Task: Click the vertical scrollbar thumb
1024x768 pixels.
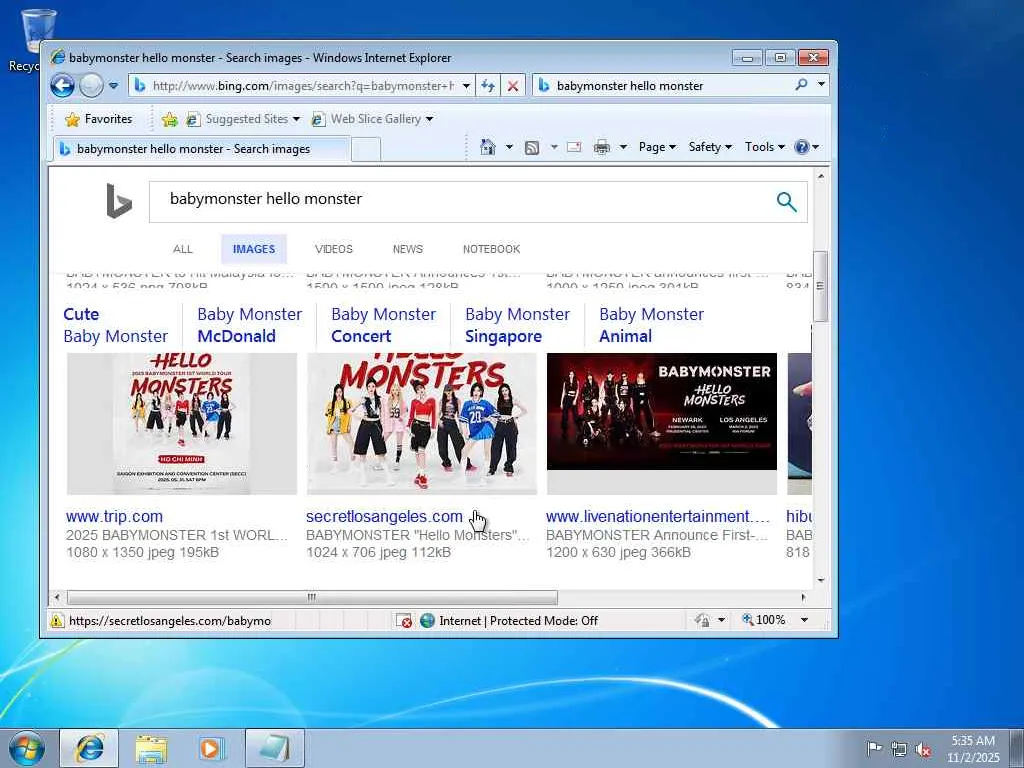Action: coord(821,286)
